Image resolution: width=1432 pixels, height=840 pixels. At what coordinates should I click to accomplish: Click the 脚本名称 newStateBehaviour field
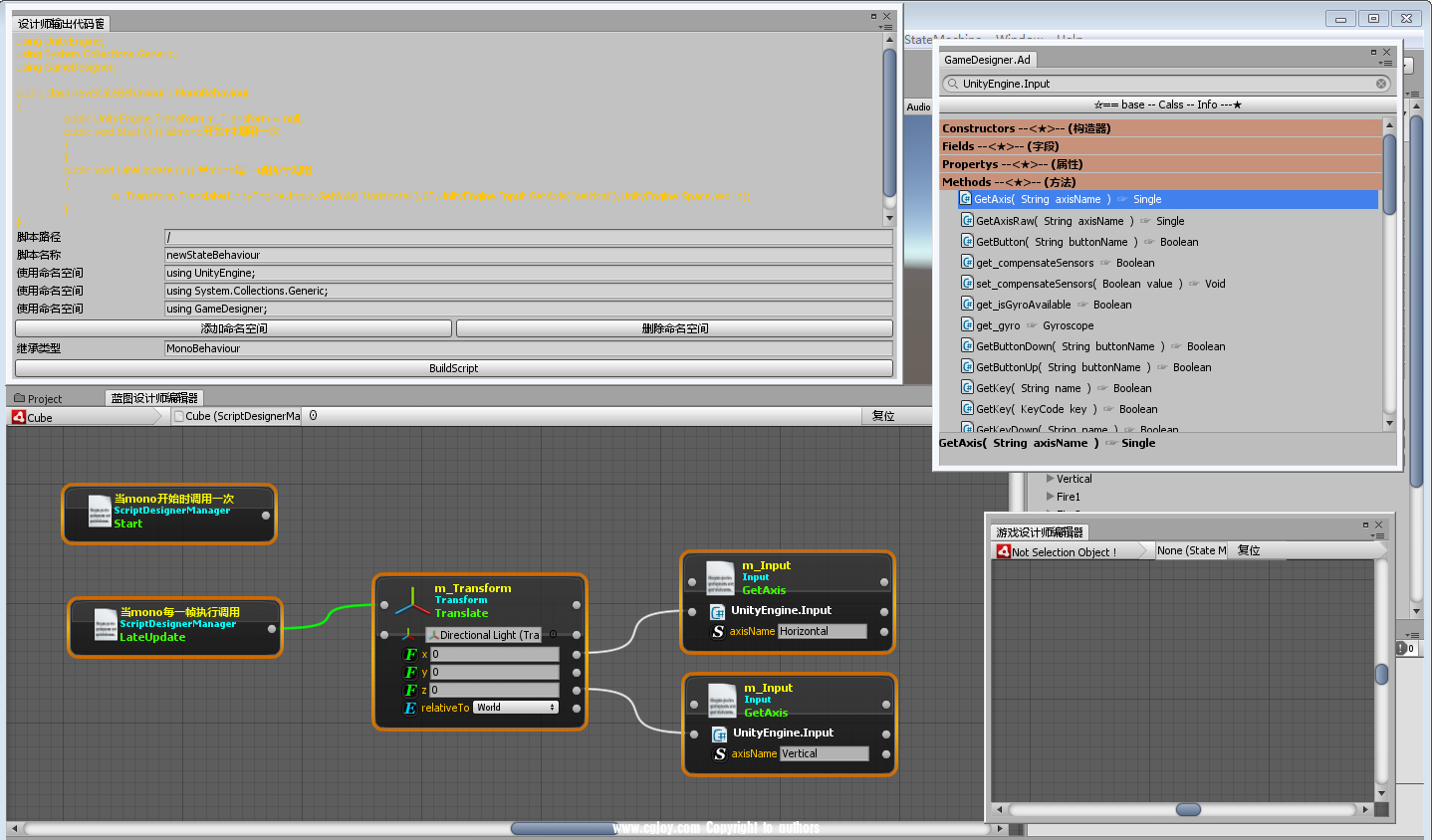pyautogui.click(x=528, y=255)
